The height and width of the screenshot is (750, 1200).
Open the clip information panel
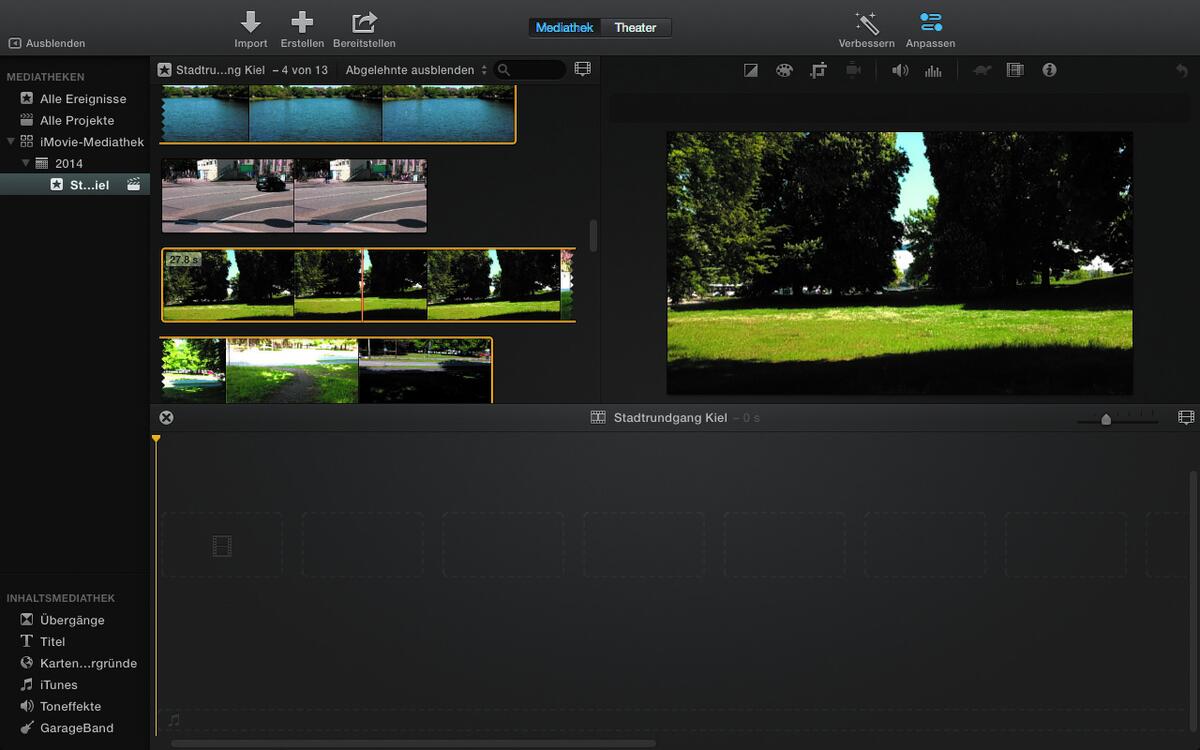coord(1049,70)
